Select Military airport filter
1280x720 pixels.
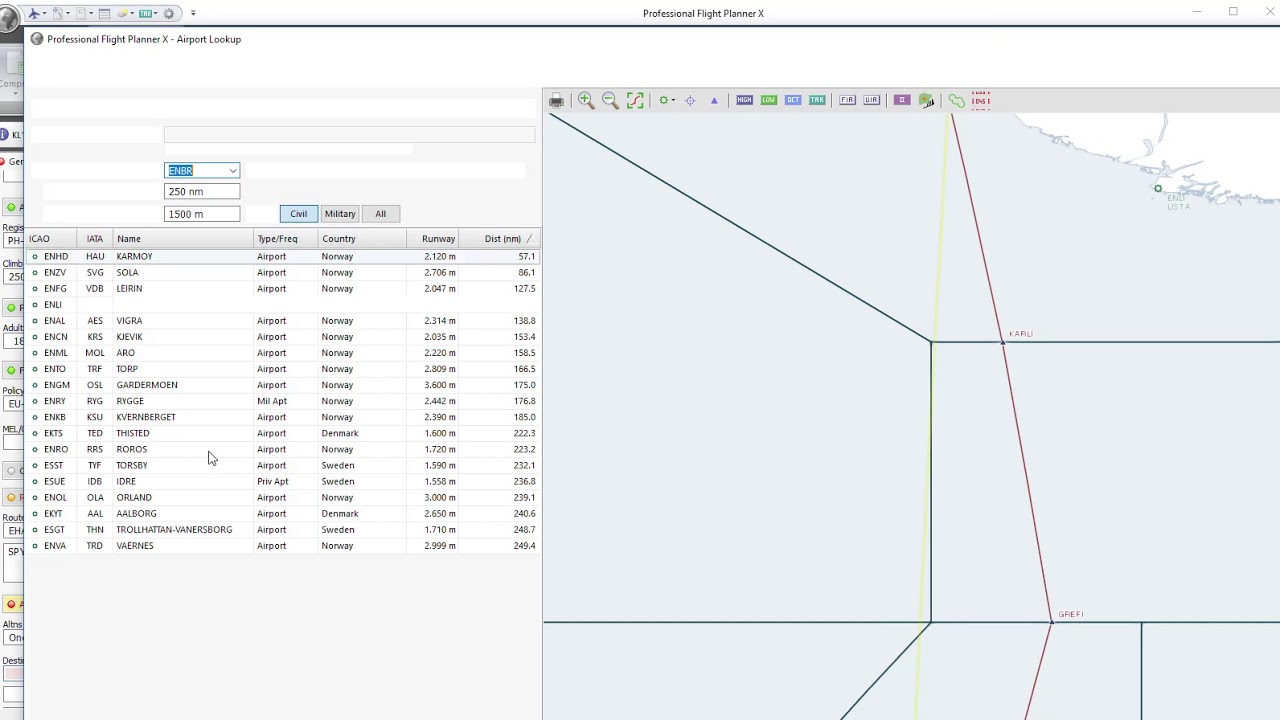click(x=340, y=214)
